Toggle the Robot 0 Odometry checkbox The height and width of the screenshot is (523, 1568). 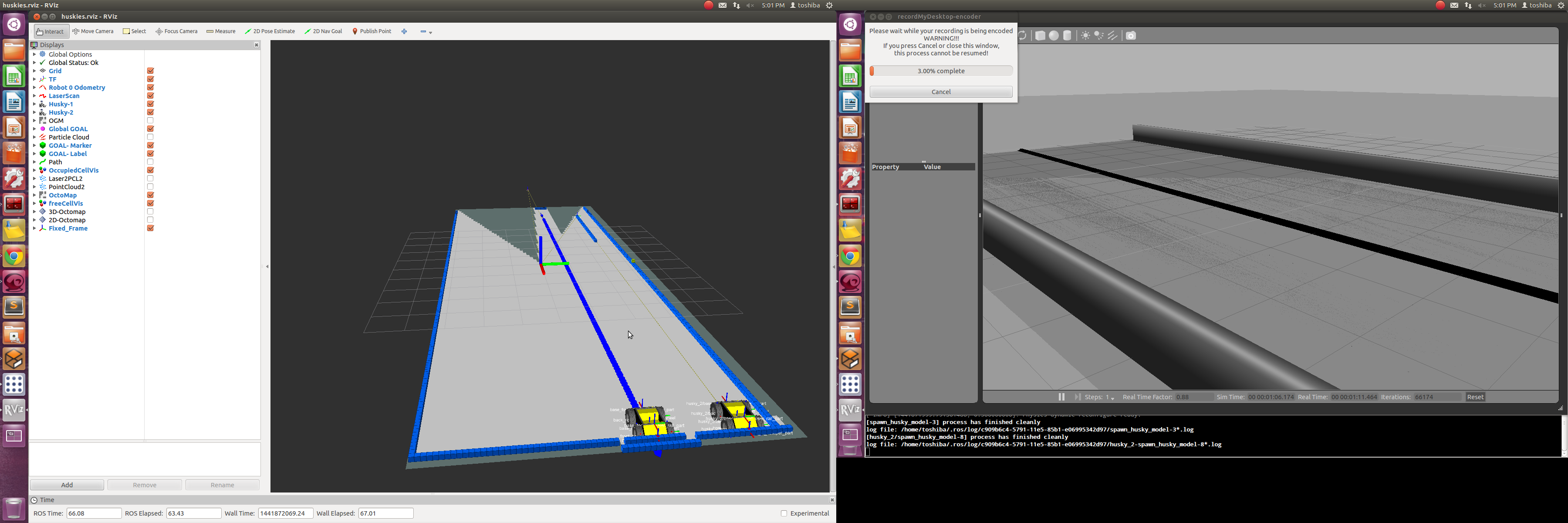click(x=150, y=88)
